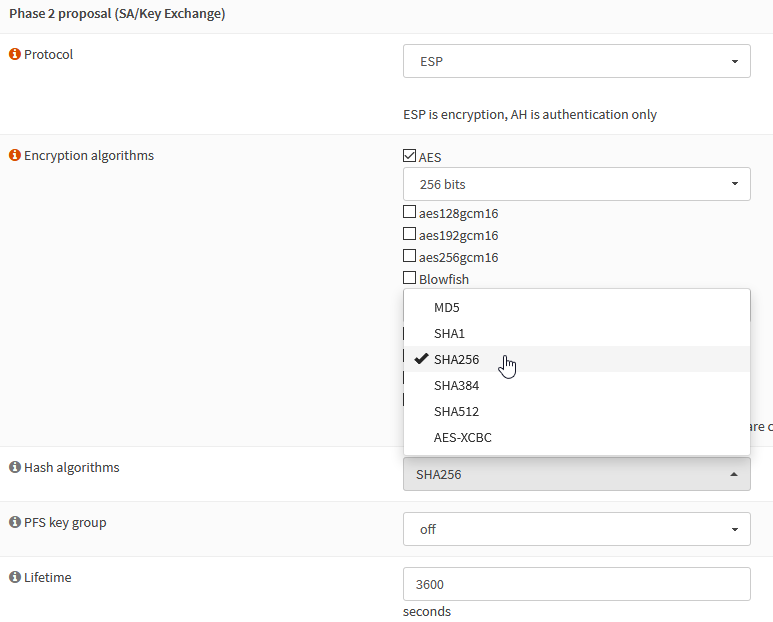Tick the aes256gcm16 checkbox

[409, 256]
